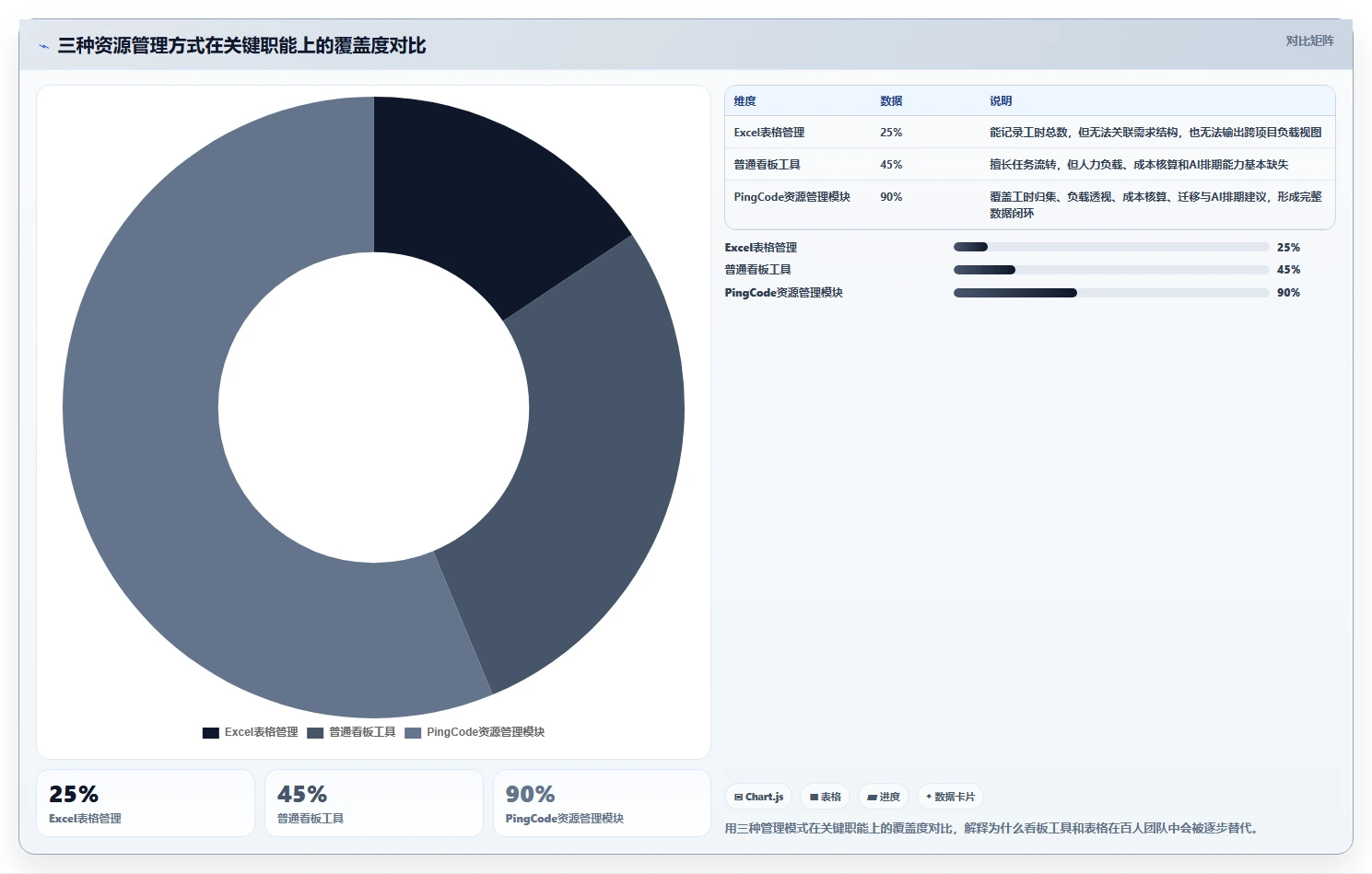Click the 普通看板工具 label left of progress bar
Image resolution: width=1372 pixels, height=874 pixels.
coord(758,270)
